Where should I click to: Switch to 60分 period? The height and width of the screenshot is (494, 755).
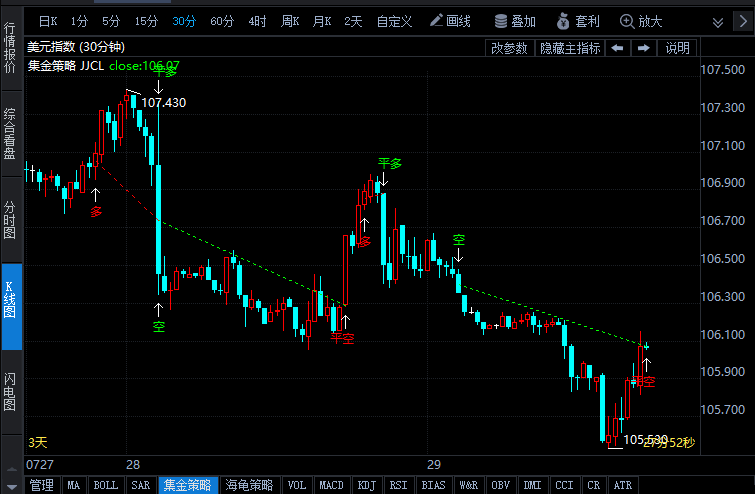pyautogui.click(x=222, y=21)
